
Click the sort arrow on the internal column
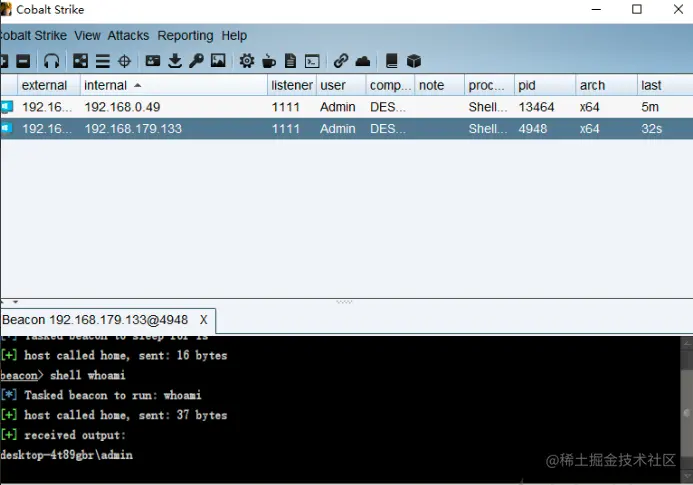(137, 85)
